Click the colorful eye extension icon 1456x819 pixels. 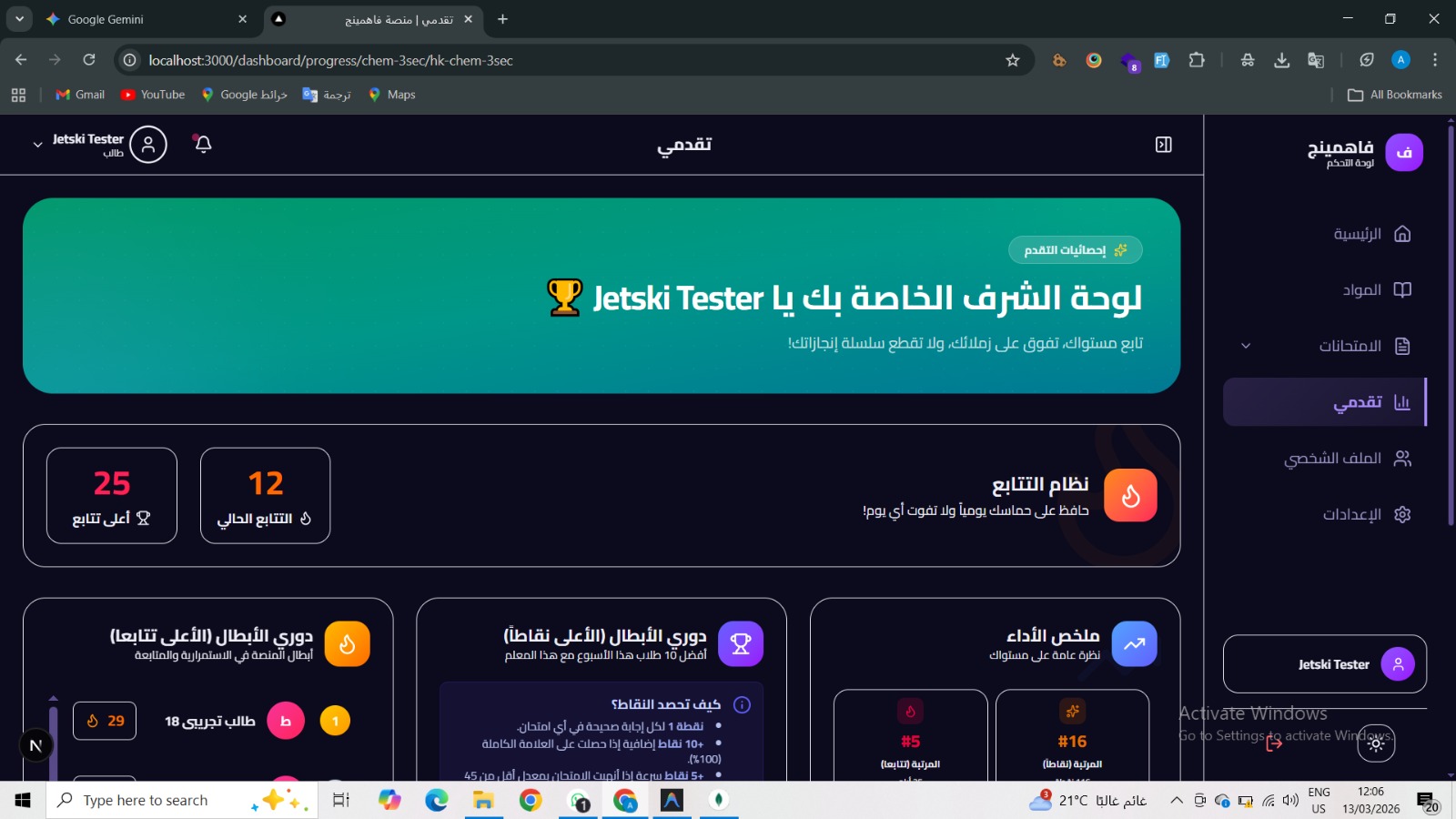[x=1094, y=60]
